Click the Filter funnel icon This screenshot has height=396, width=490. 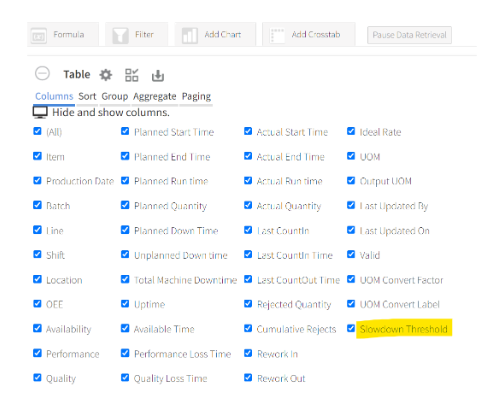[x=120, y=35]
